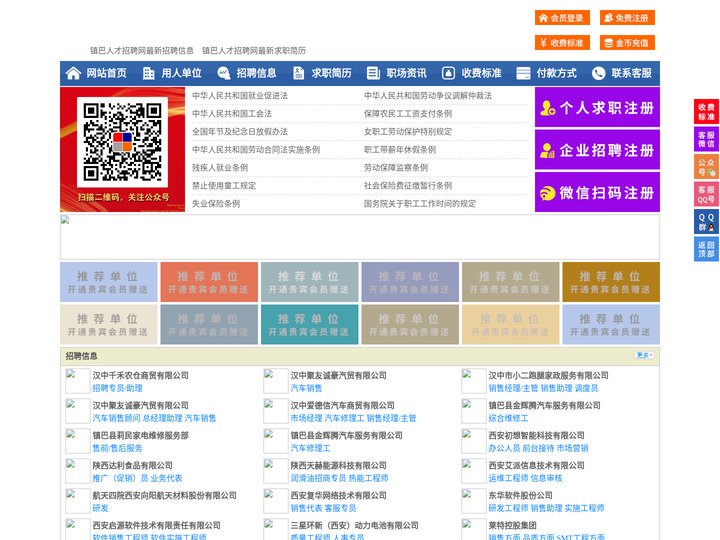
Task: Click the building icon beside 用人单位
Action: tap(149, 73)
